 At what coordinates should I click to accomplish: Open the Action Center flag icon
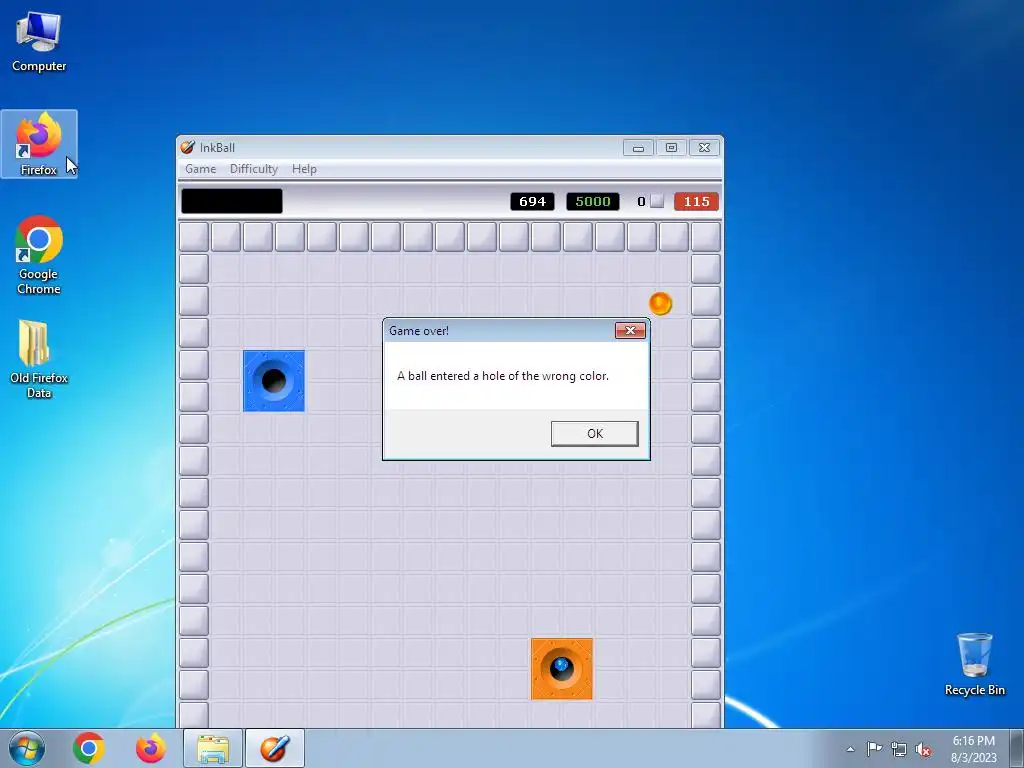tap(874, 749)
